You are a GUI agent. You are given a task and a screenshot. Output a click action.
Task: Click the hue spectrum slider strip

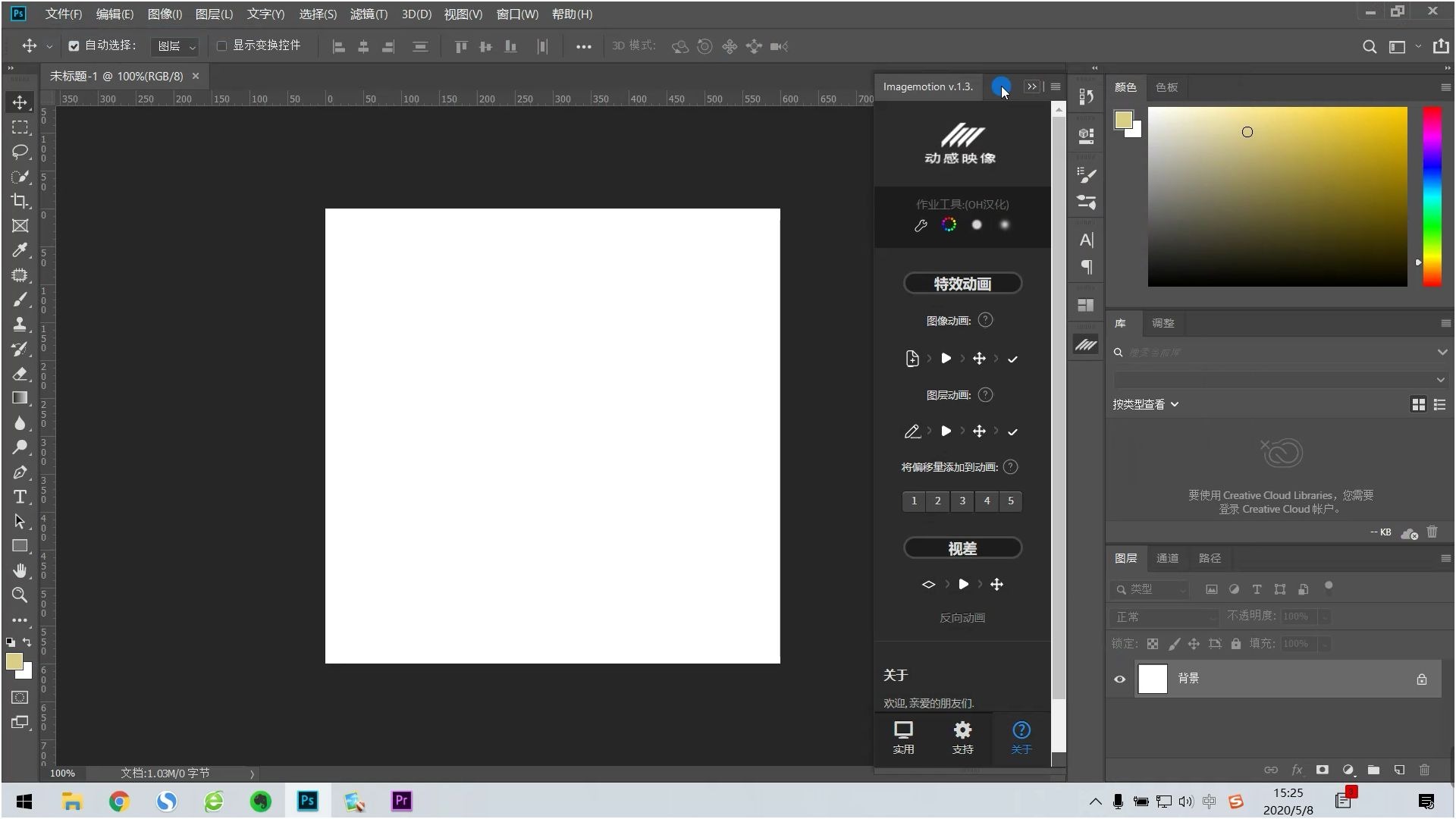click(x=1432, y=197)
